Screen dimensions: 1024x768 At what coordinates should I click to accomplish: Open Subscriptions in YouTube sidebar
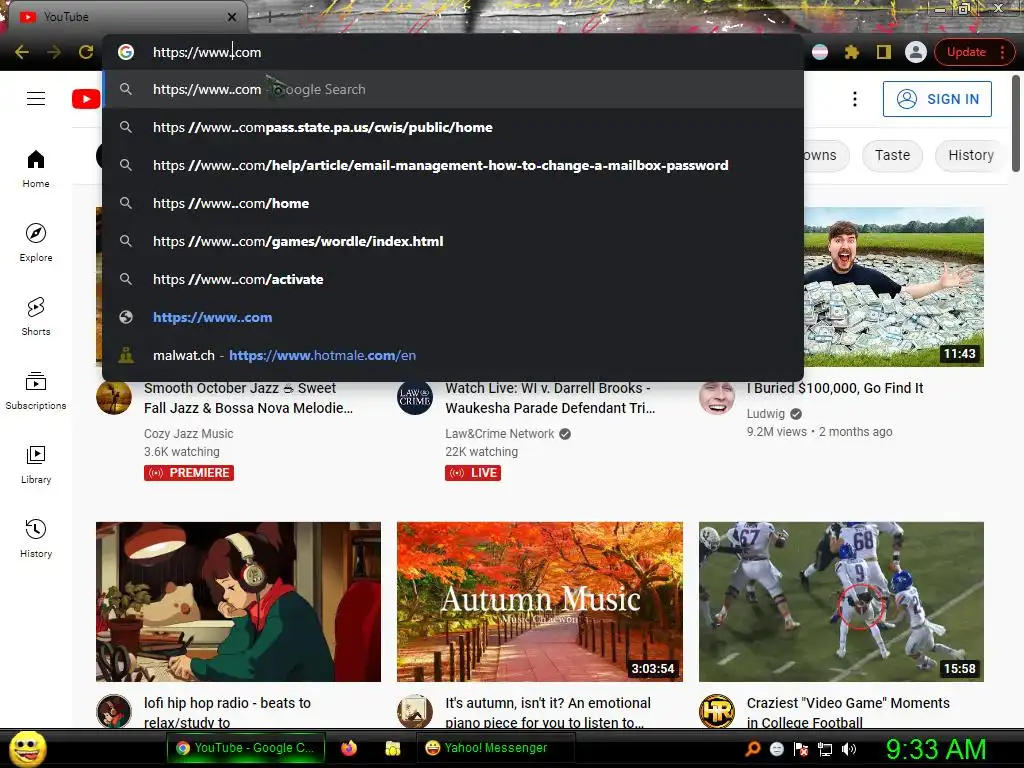36,391
